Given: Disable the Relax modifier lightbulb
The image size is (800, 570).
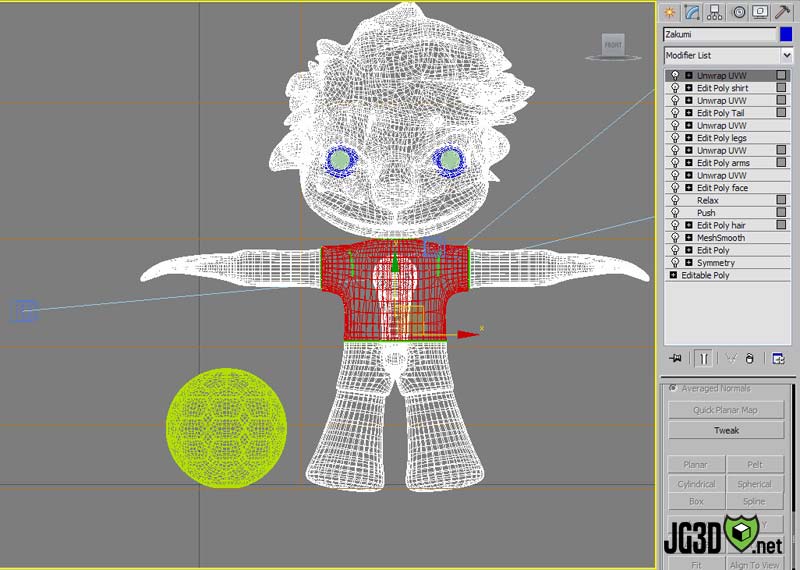Looking at the screenshot, I should pos(676,201).
